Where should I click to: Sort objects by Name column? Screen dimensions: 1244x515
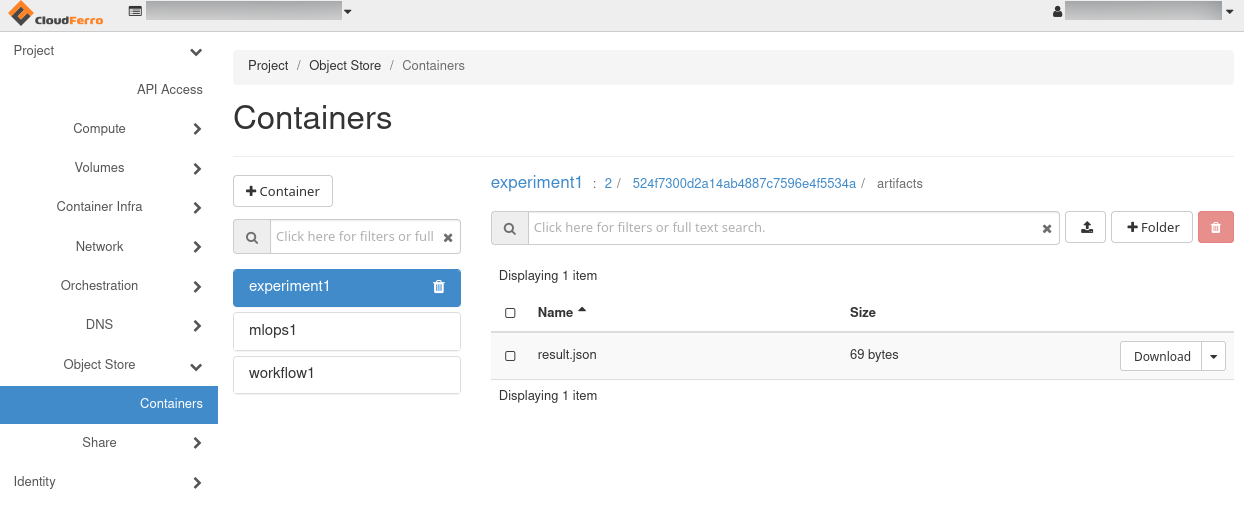561,312
